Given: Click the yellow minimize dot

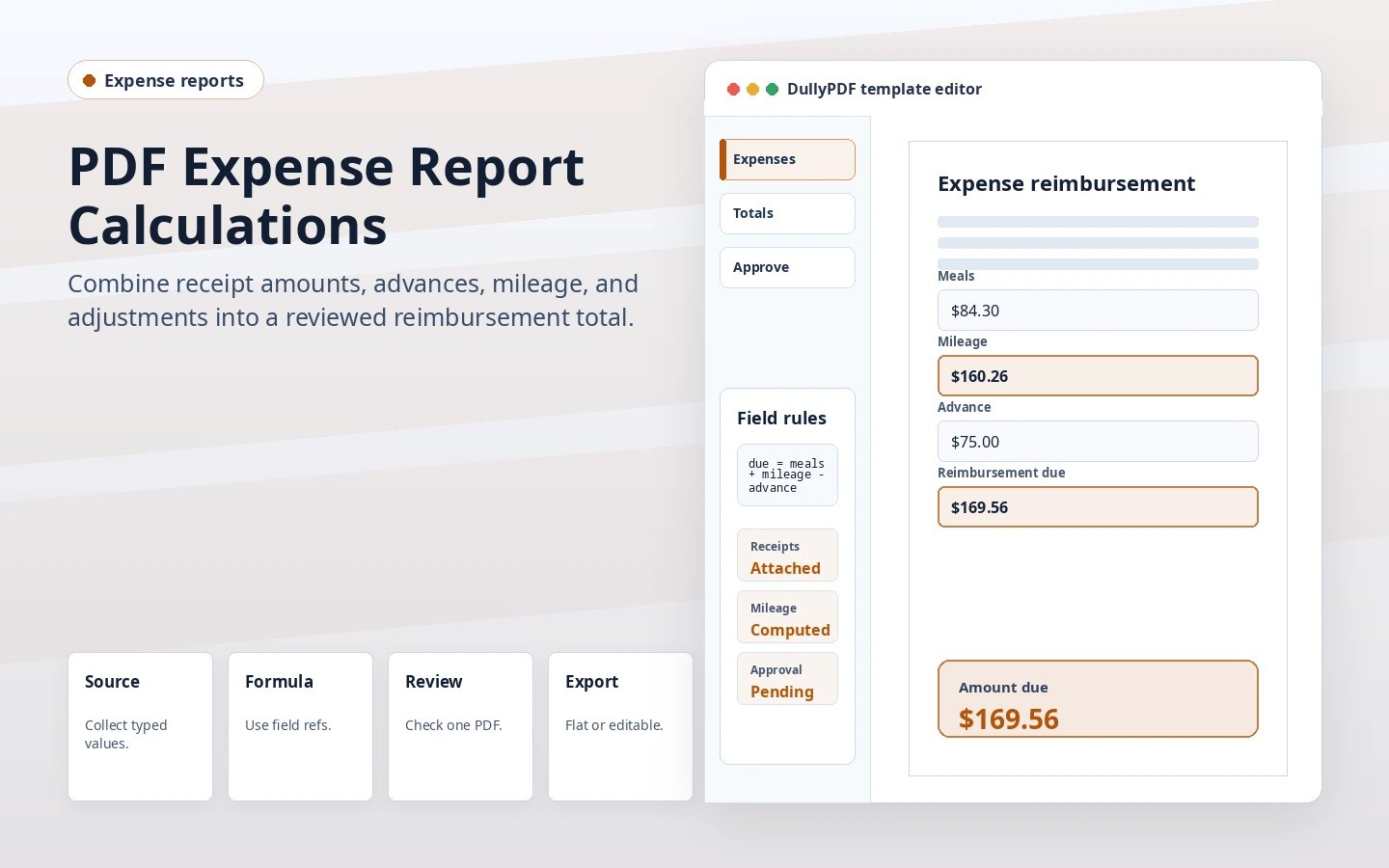Looking at the screenshot, I should pos(752,89).
